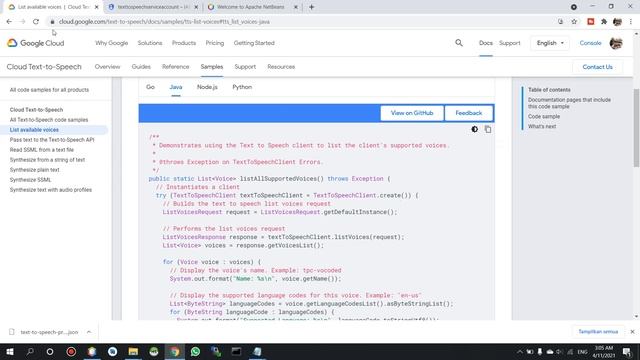Click the site lock icon in address bar
640x360 pixels.
pyautogui.click(x=52, y=22)
